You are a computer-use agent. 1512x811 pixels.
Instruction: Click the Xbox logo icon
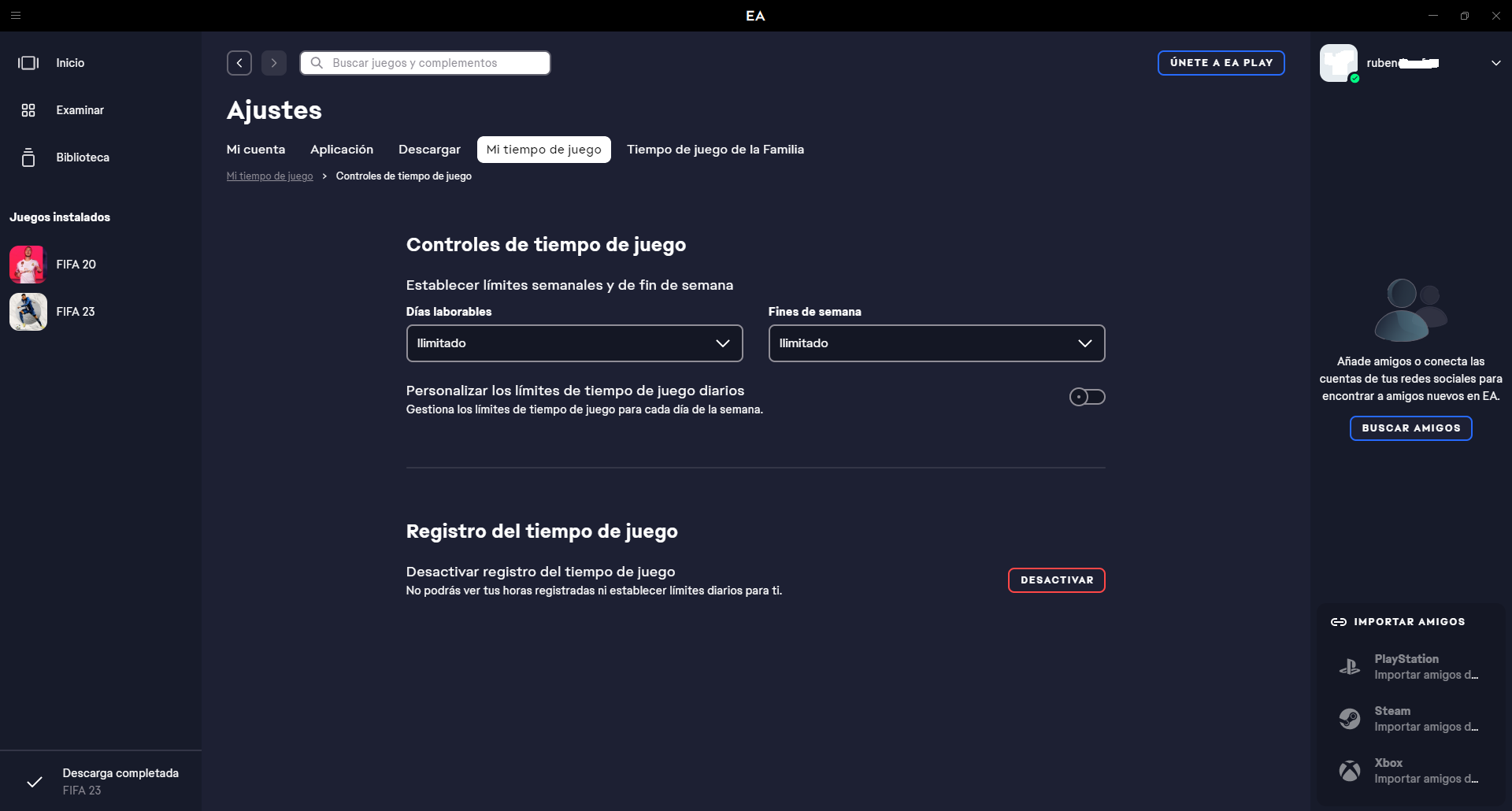point(1350,771)
